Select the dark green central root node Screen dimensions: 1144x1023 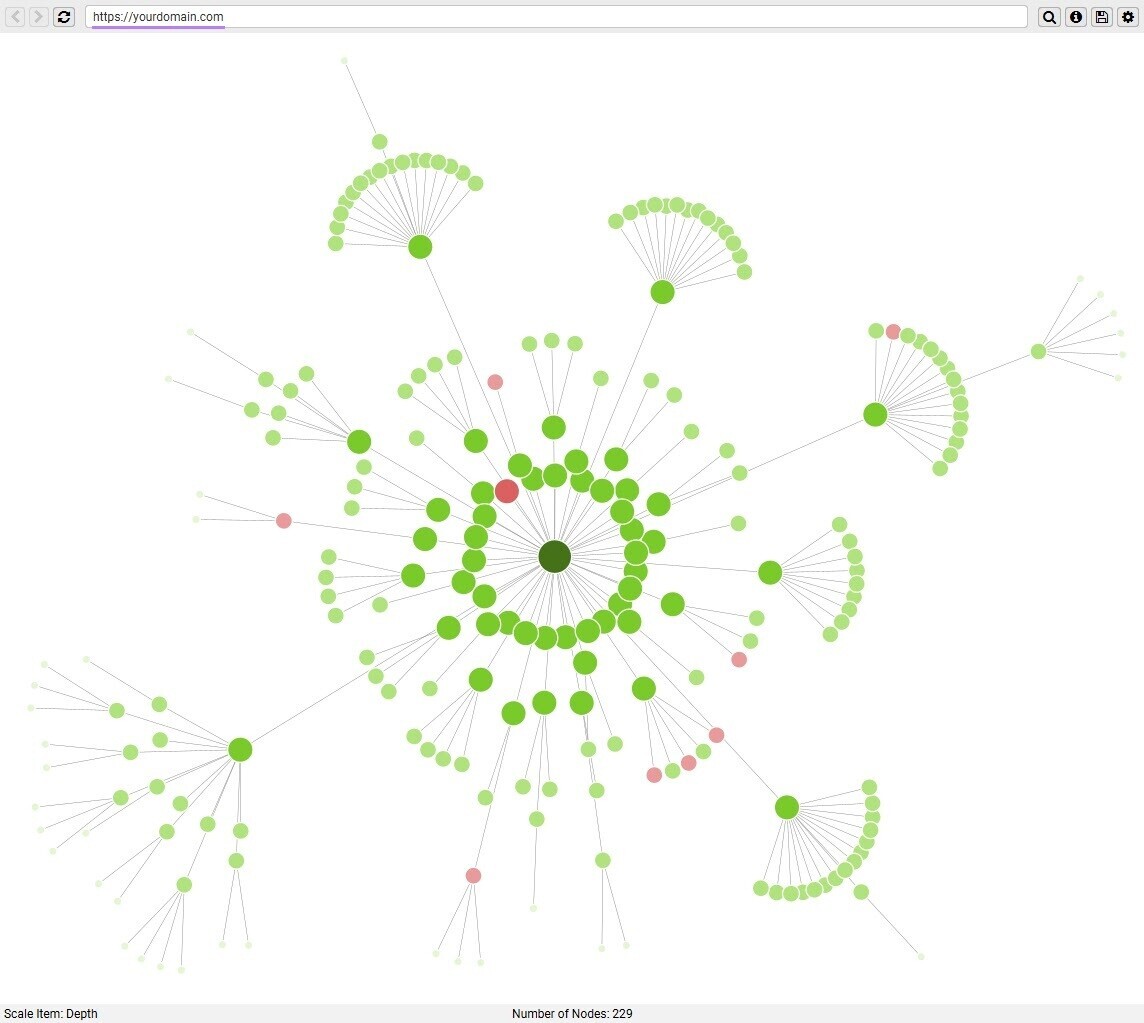pos(554,557)
